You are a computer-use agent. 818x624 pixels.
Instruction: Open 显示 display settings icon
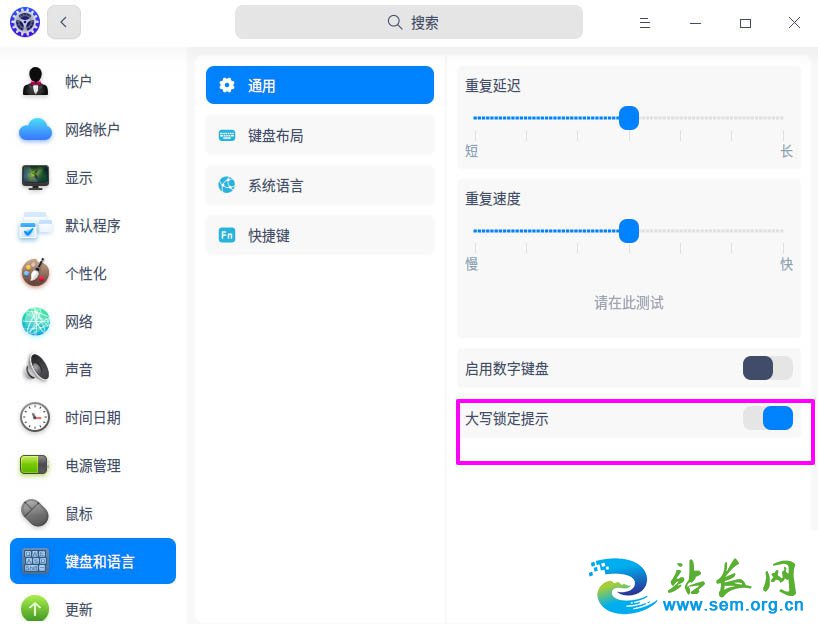pyautogui.click(x=35, y=178)
